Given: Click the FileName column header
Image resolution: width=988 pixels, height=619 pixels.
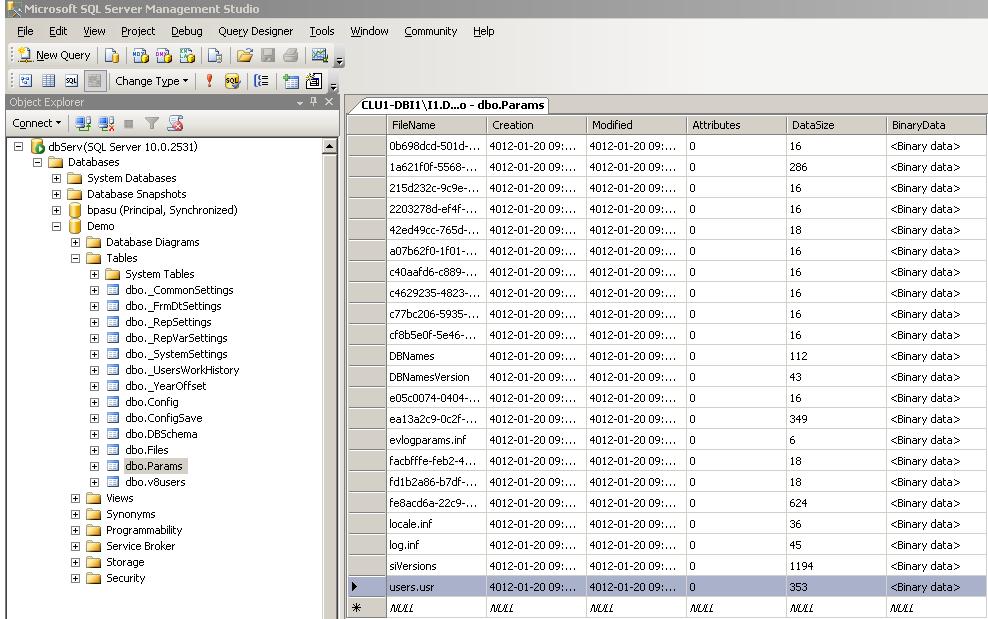Looking at the screenshot, I should 436,125.
